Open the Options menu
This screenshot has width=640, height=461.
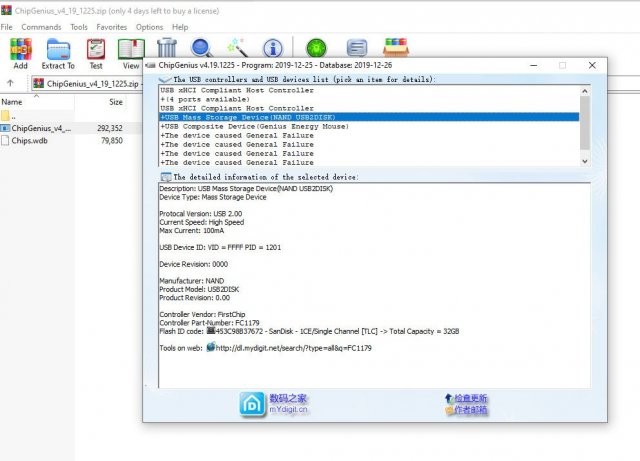tap(149, 27)
